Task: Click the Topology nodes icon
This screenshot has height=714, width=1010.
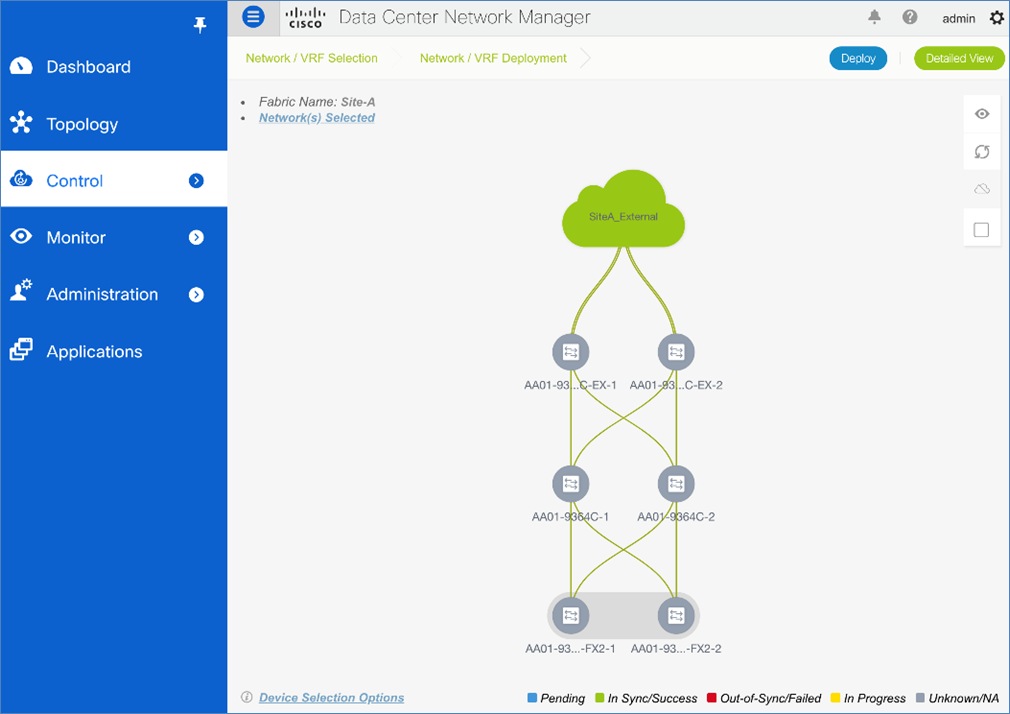Action: 21,122
